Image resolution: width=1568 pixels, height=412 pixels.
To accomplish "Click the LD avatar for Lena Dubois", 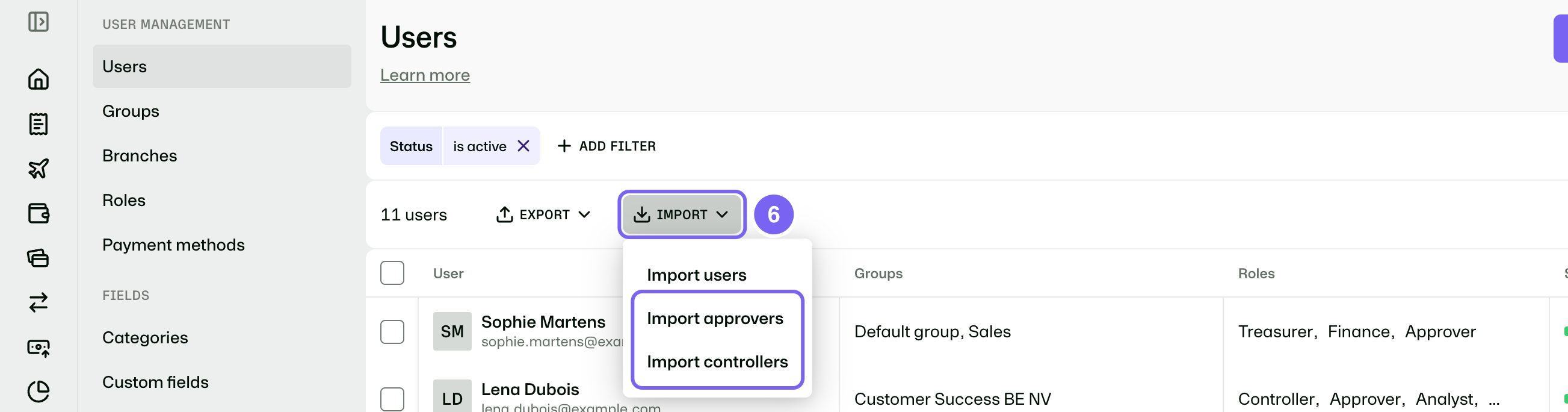I will point(452,396).
